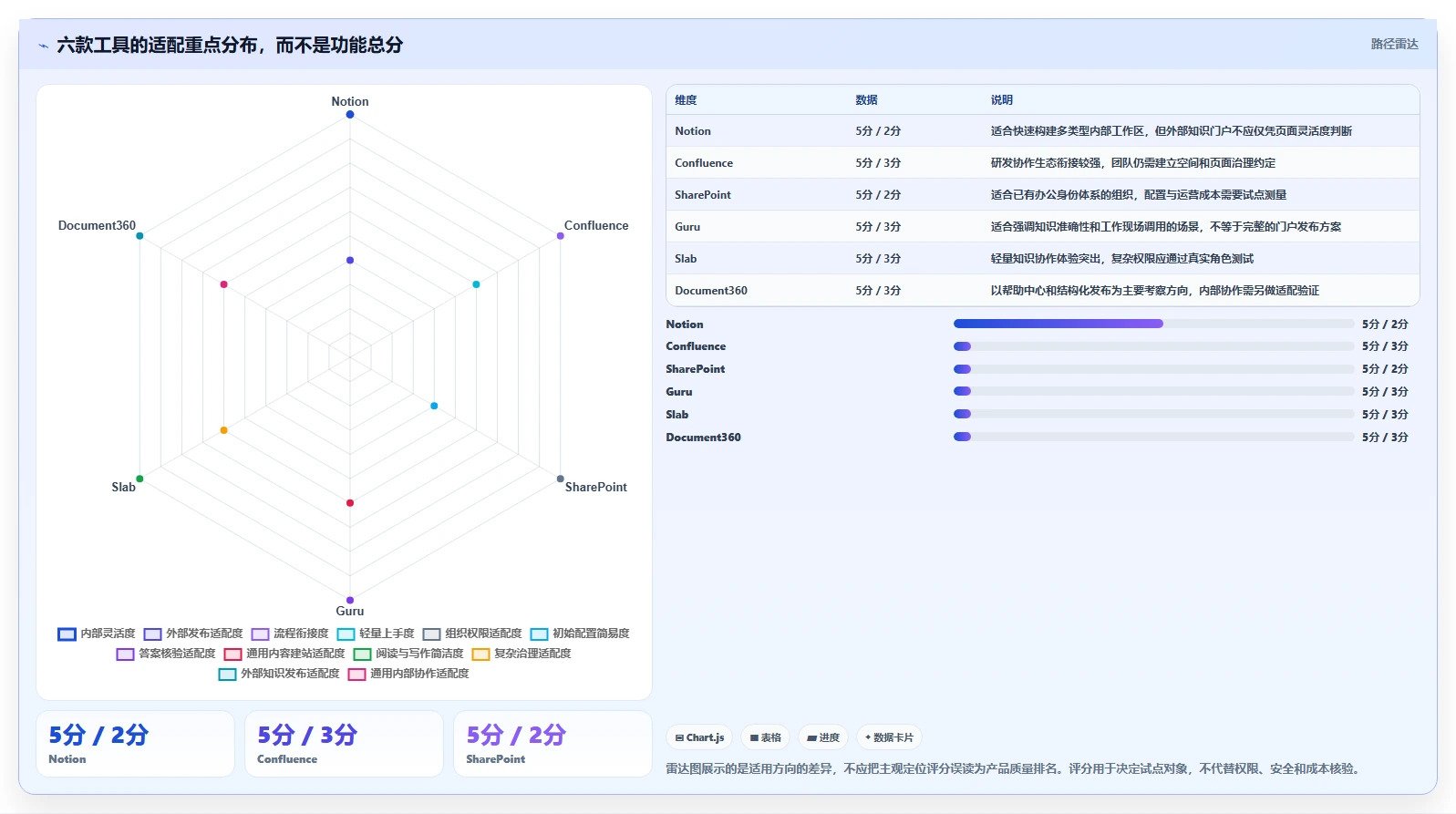Click the 说明 column header
The width and height of the screenshot is (1456, 814).
[x=1002, y=100]
